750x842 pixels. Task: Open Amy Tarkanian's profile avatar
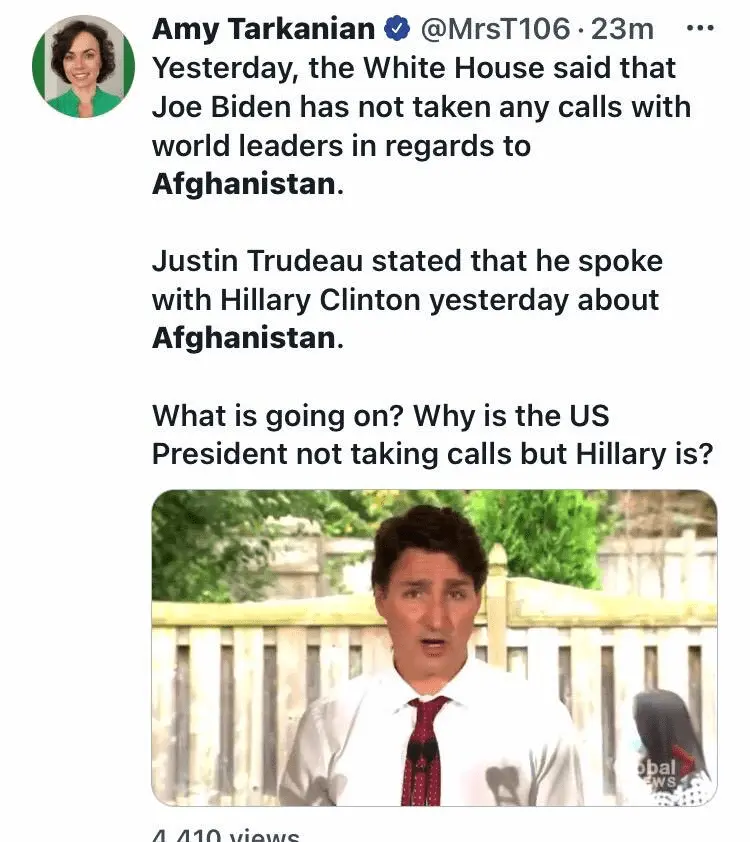[x=83, y=67]
